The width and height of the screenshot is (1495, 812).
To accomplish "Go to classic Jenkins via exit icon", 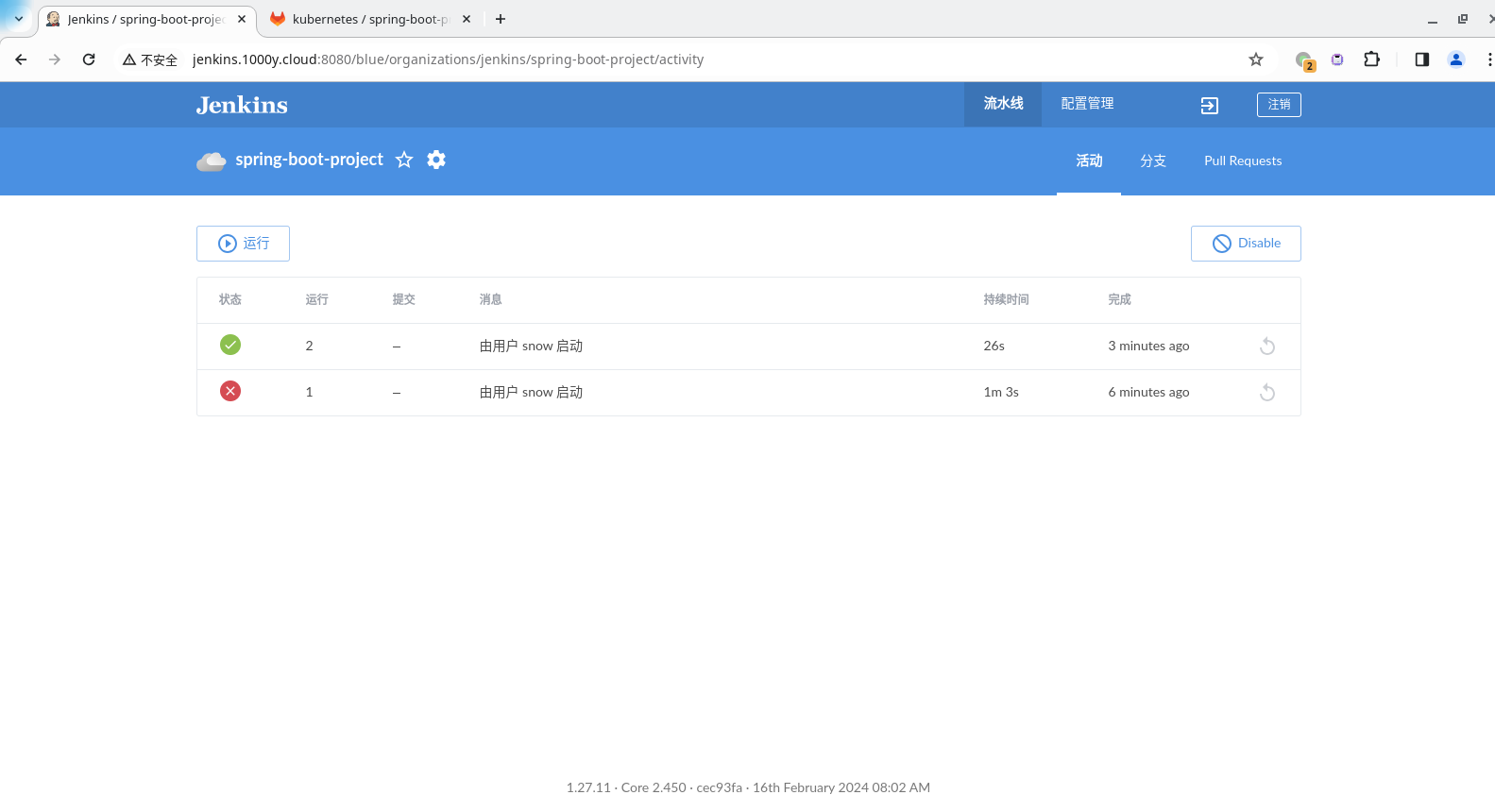I will click(1210, 106).
